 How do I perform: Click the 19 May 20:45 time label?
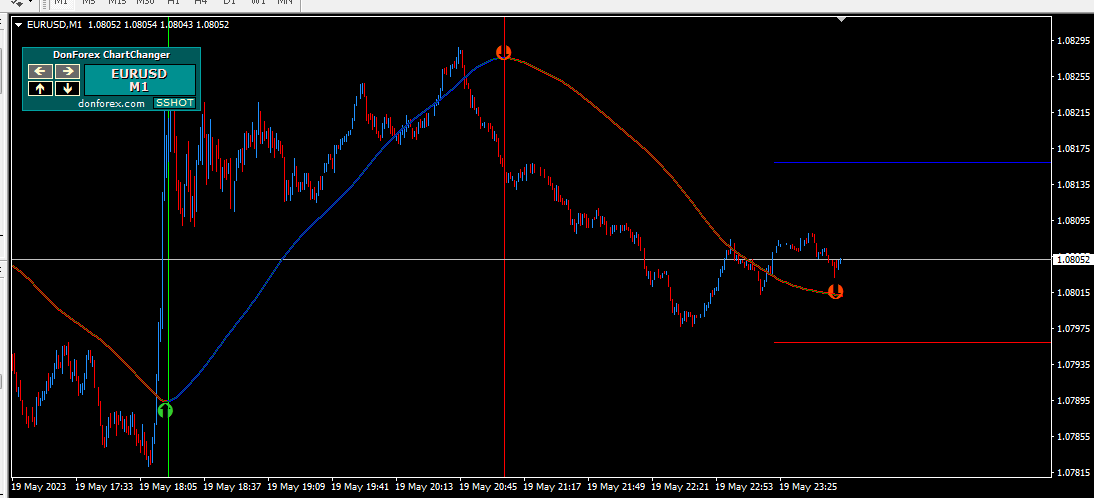click(489, 486)
